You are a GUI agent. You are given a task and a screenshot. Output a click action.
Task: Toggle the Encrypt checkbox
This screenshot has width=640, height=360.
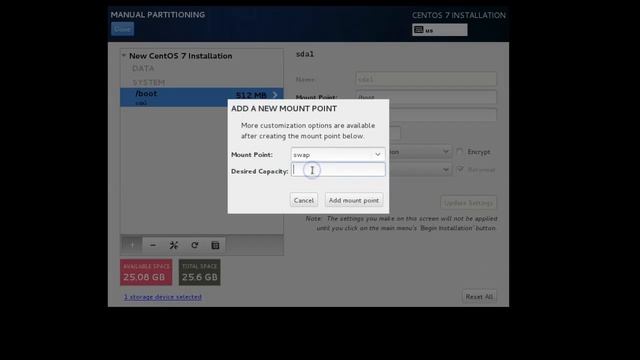460,152
